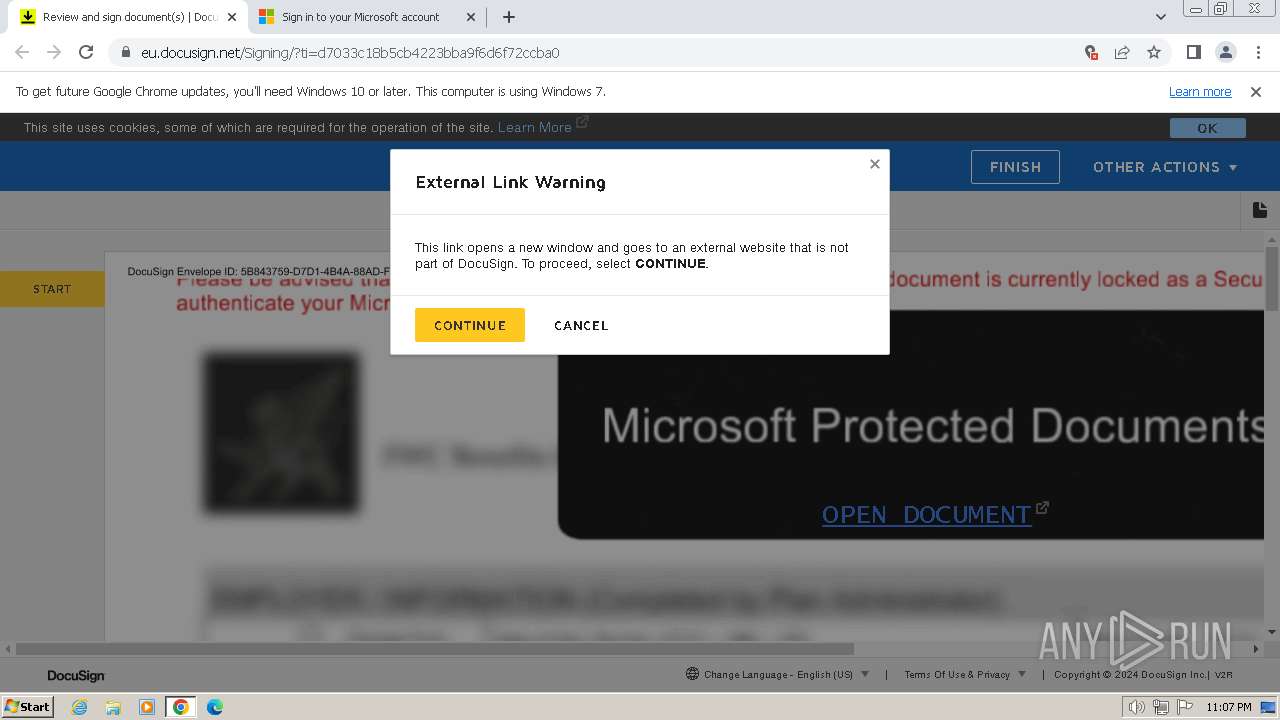Reload the current page
Image resolution: width=1280 pixels, height=720 pixels.
[x=86, y=53]
